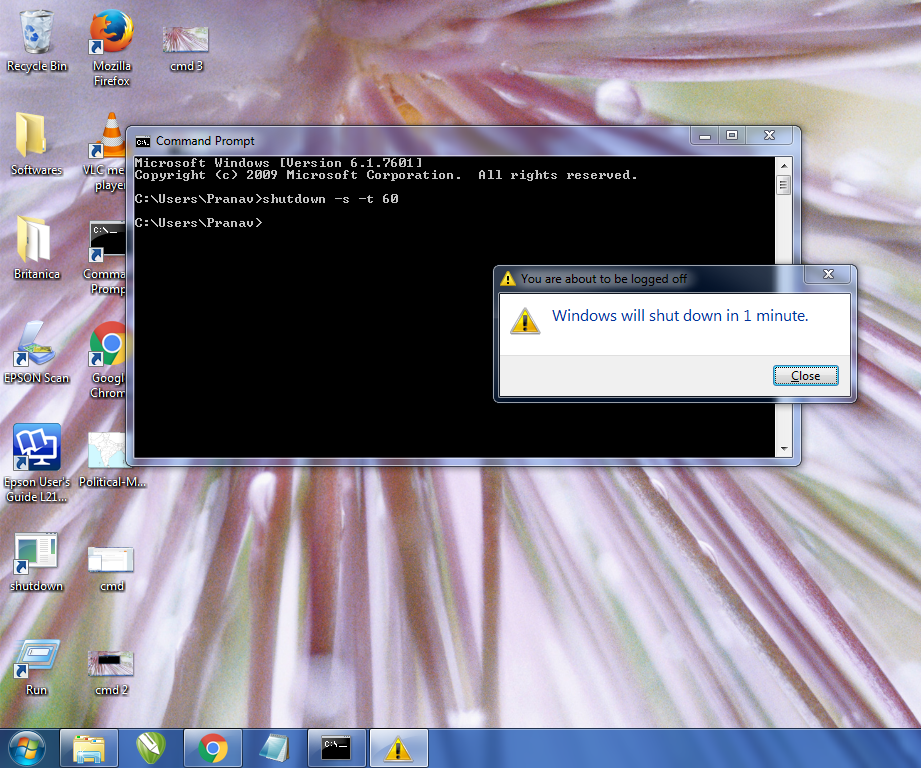Open Windows Explorer from the taskbar
Image resolution: width=921 pixels, height=768 pixels.
[88, 747]
